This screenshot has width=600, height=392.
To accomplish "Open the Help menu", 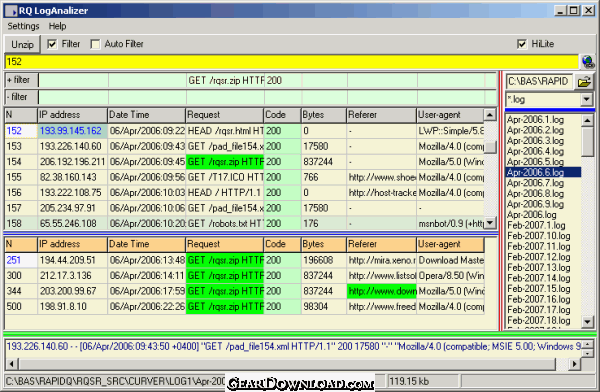I will [57, 26].
